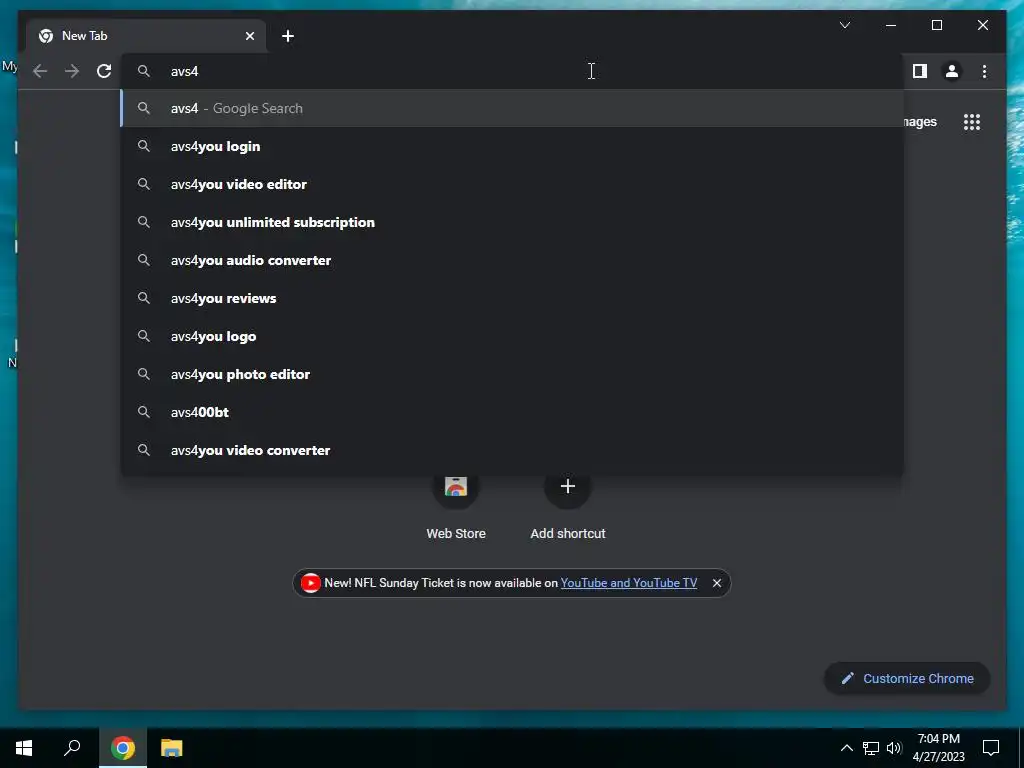Choose the 'avs4 - Google Search' suggestion

click(x=513, y=108)
